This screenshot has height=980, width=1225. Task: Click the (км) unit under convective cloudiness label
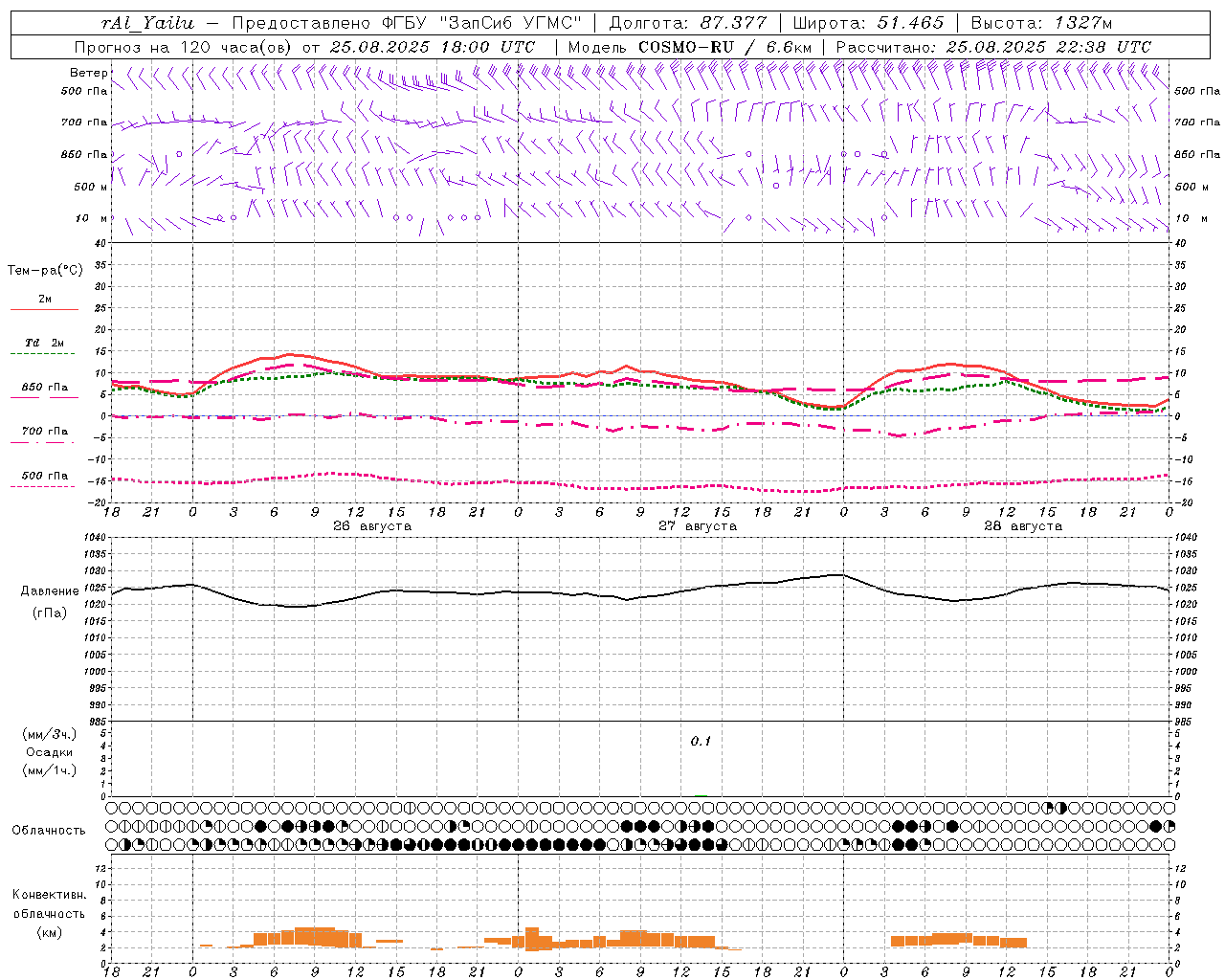click(x=50, y=932)
